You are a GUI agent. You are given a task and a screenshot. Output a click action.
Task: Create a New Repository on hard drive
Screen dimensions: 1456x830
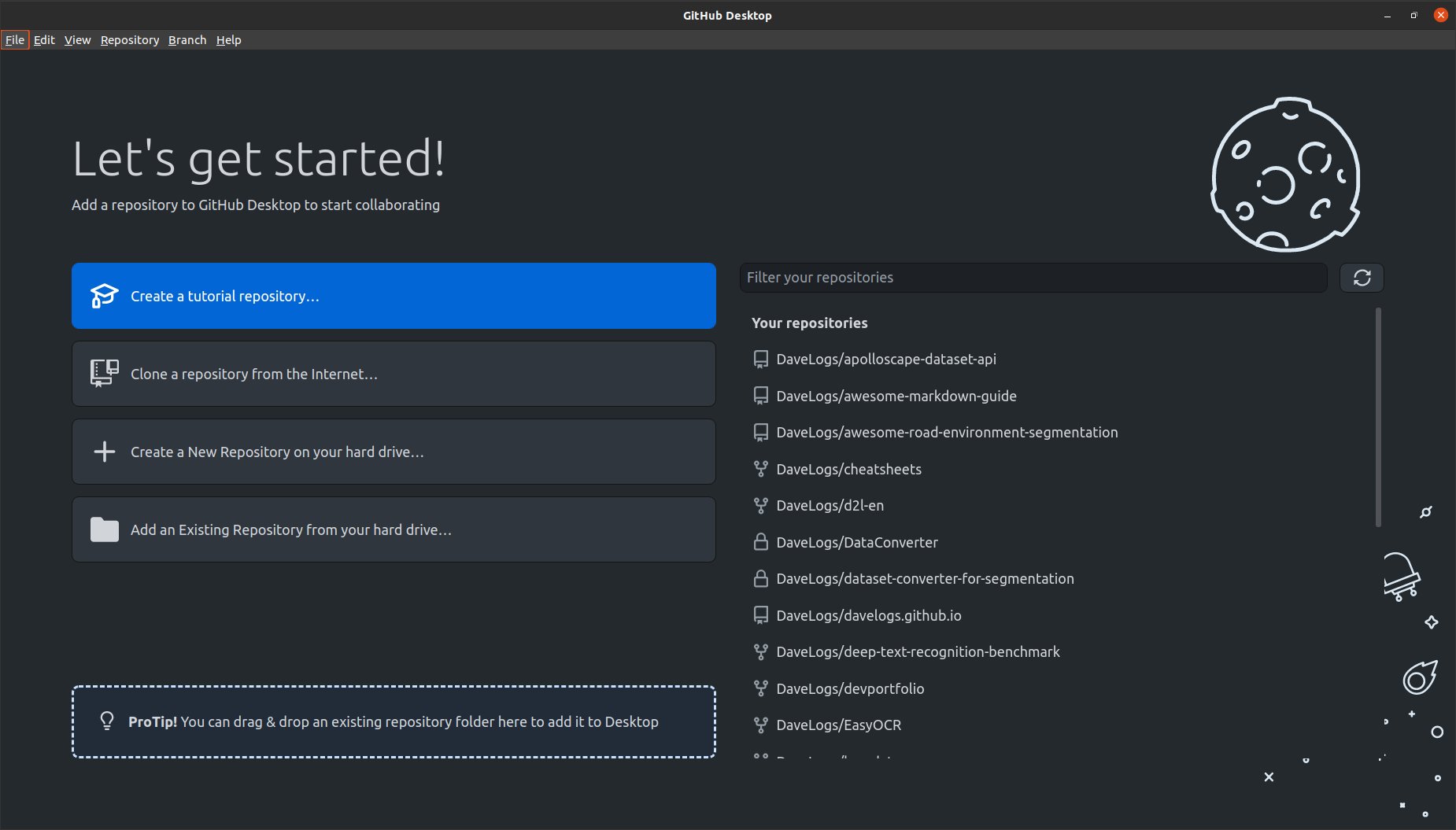[x=394, y=452]
